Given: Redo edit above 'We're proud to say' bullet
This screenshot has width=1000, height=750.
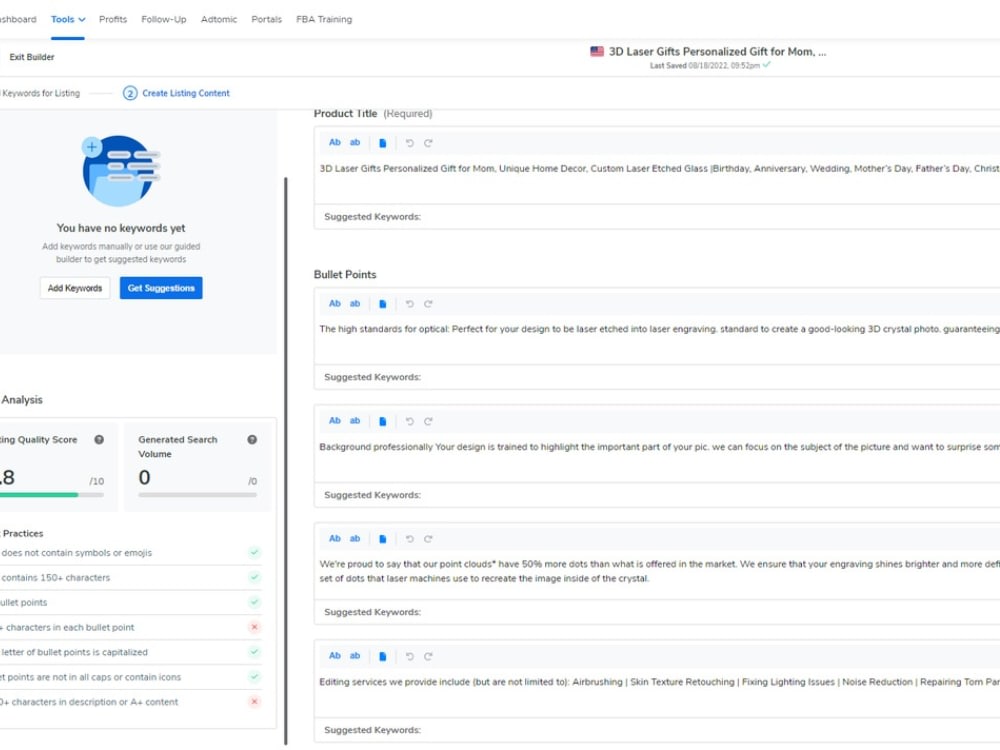Looking at the screenshot, I should coord(428,539).
